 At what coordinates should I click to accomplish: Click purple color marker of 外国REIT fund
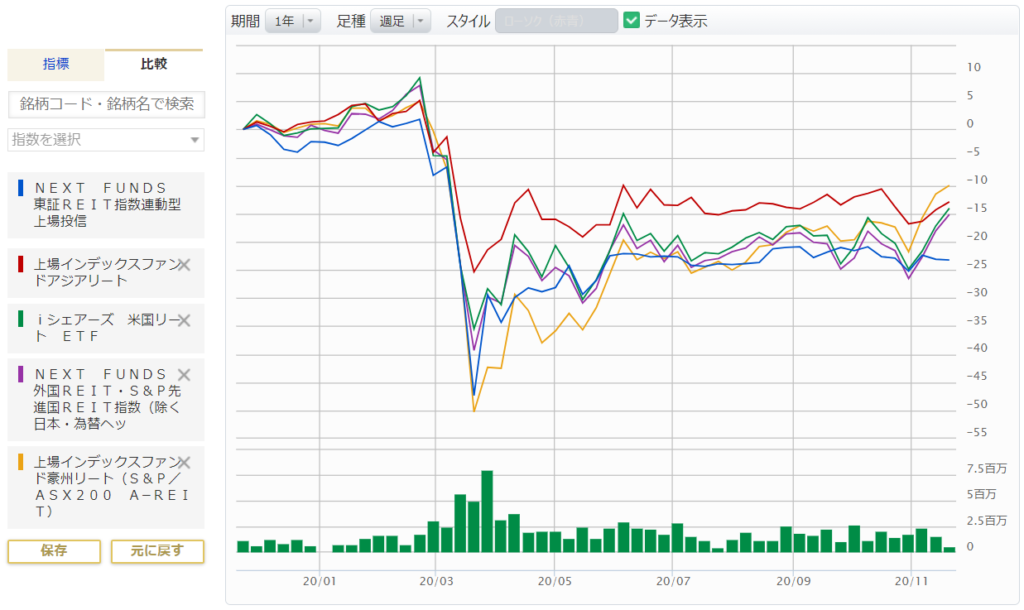(x=21, y=374)
